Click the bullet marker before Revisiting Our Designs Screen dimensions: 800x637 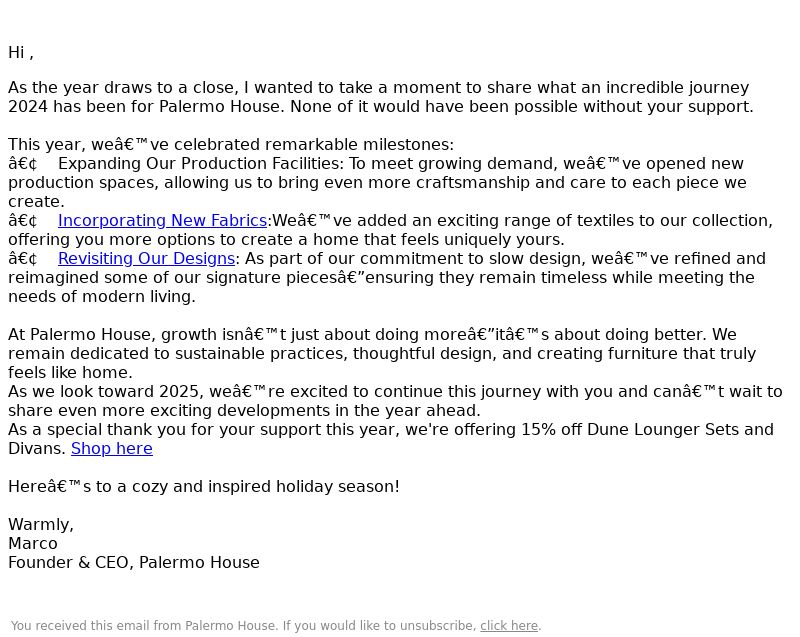[23, 259]
